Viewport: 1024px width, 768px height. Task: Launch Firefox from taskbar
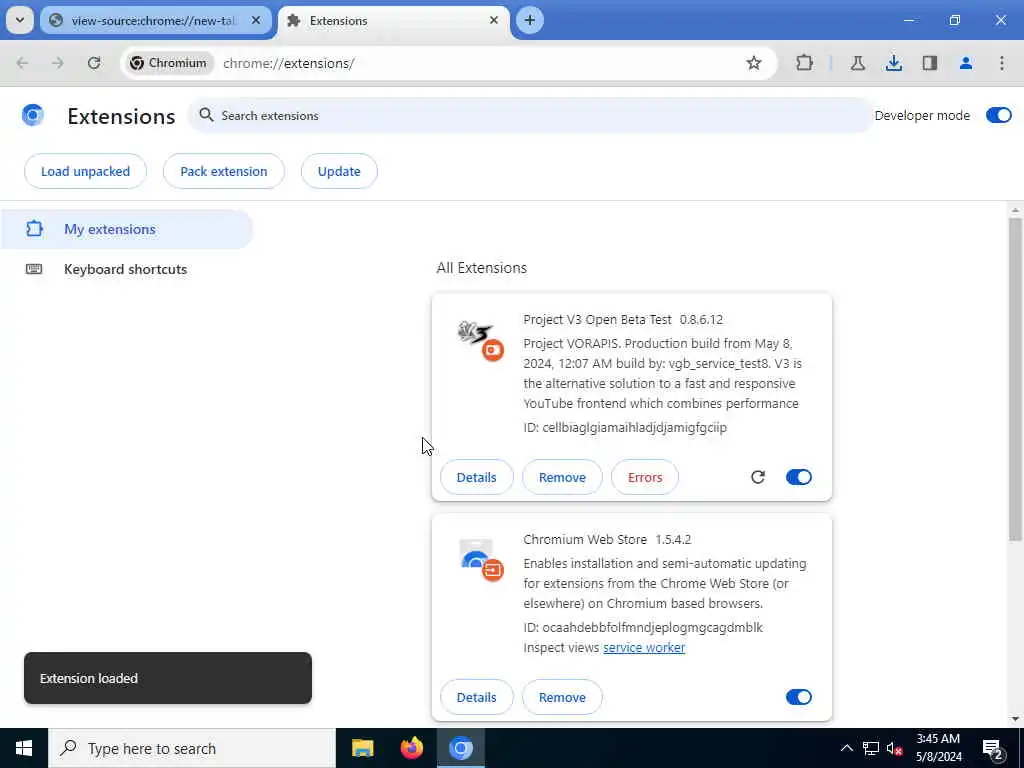point(411,748)
